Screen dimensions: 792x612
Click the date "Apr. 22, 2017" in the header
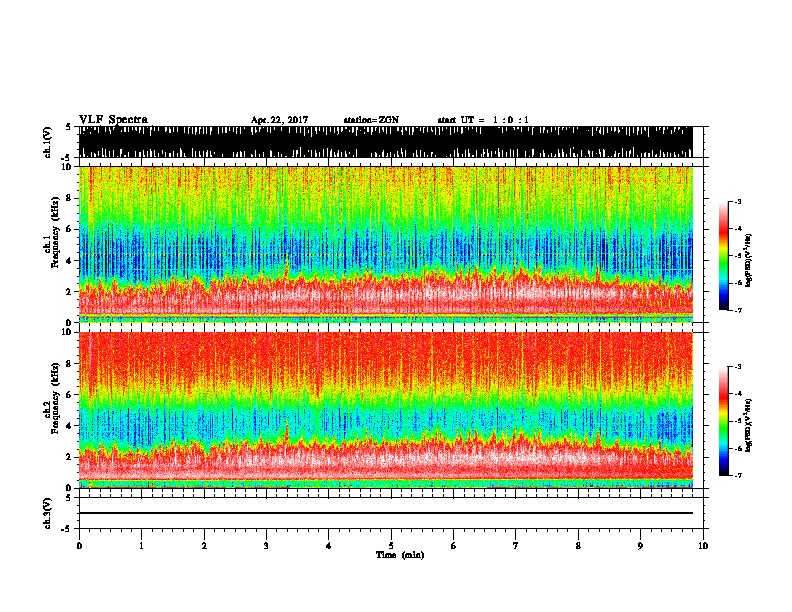point(279,120)
